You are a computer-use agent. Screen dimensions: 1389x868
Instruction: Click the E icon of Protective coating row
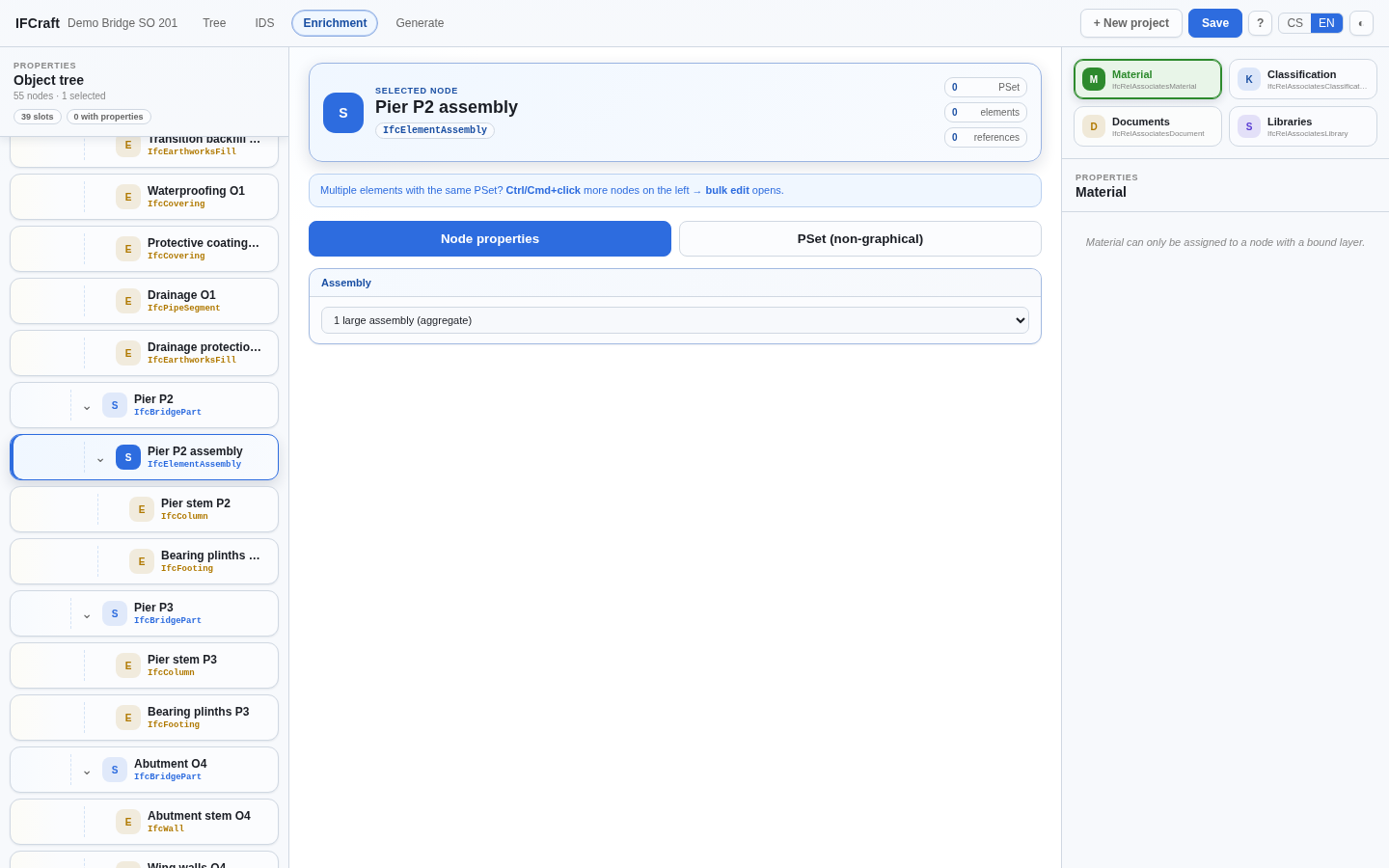point(128,249)
